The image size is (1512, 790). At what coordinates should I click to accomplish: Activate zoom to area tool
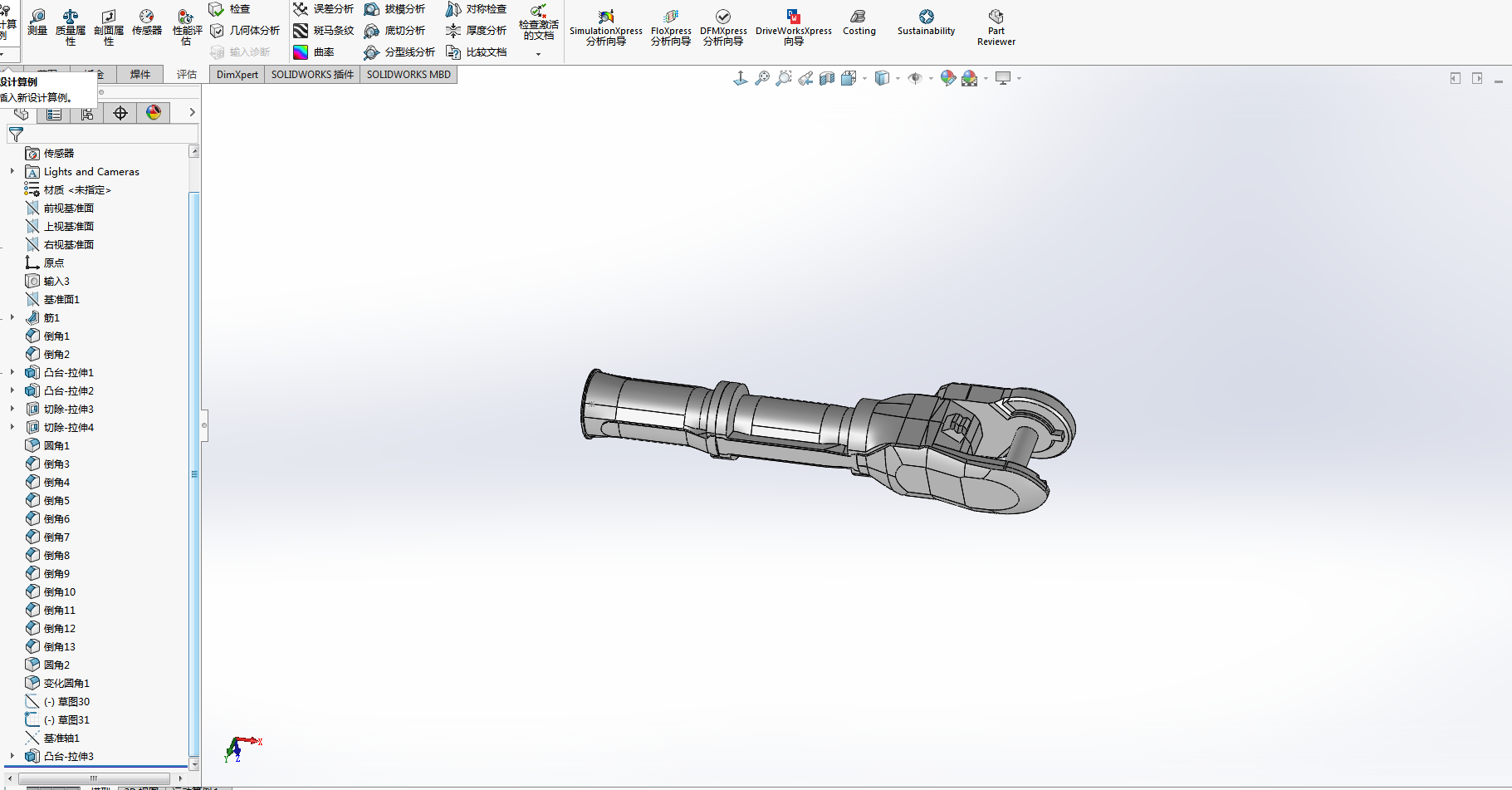coord(784,78)
